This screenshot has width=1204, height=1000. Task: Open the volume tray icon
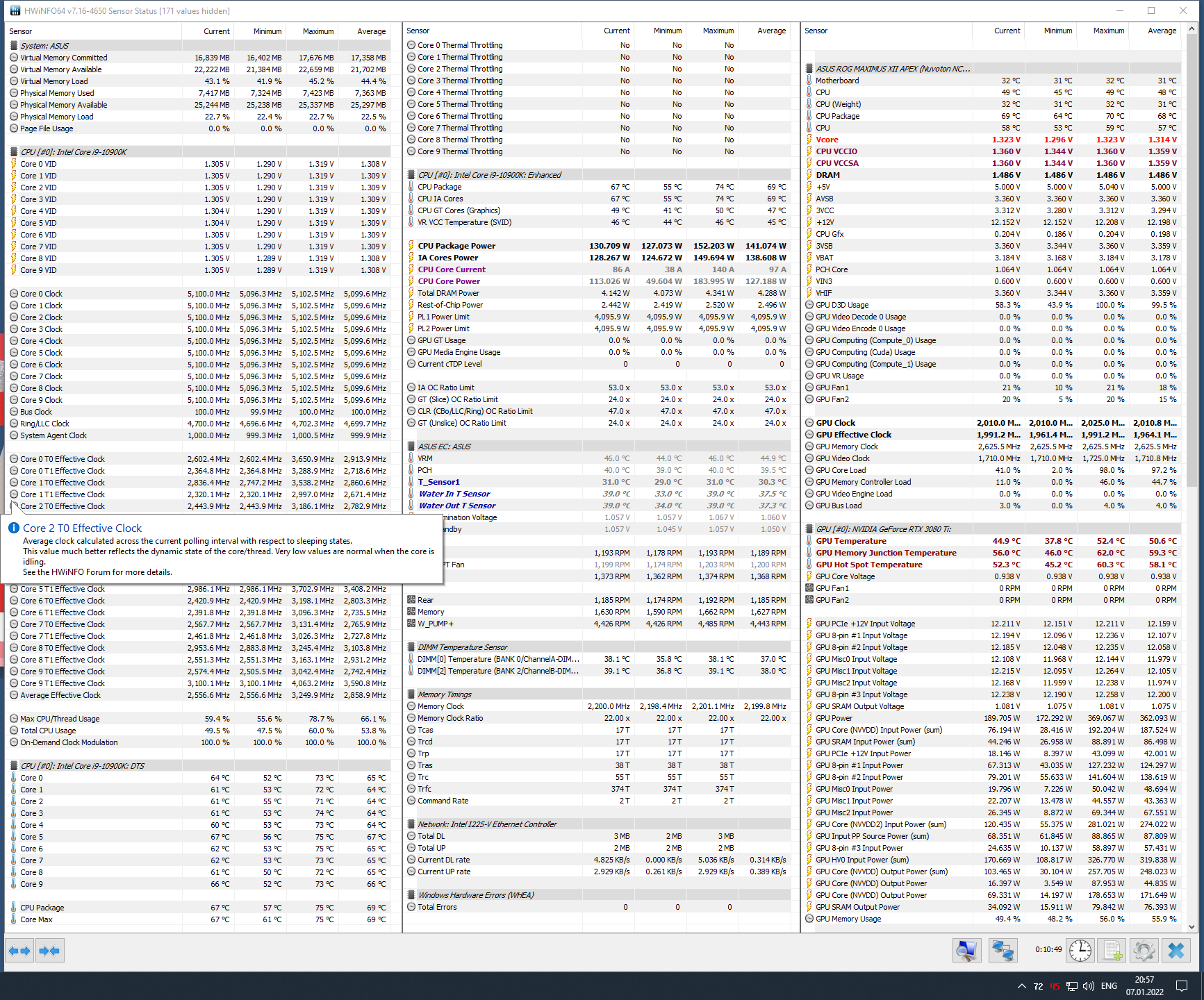tap(1089, 986)
